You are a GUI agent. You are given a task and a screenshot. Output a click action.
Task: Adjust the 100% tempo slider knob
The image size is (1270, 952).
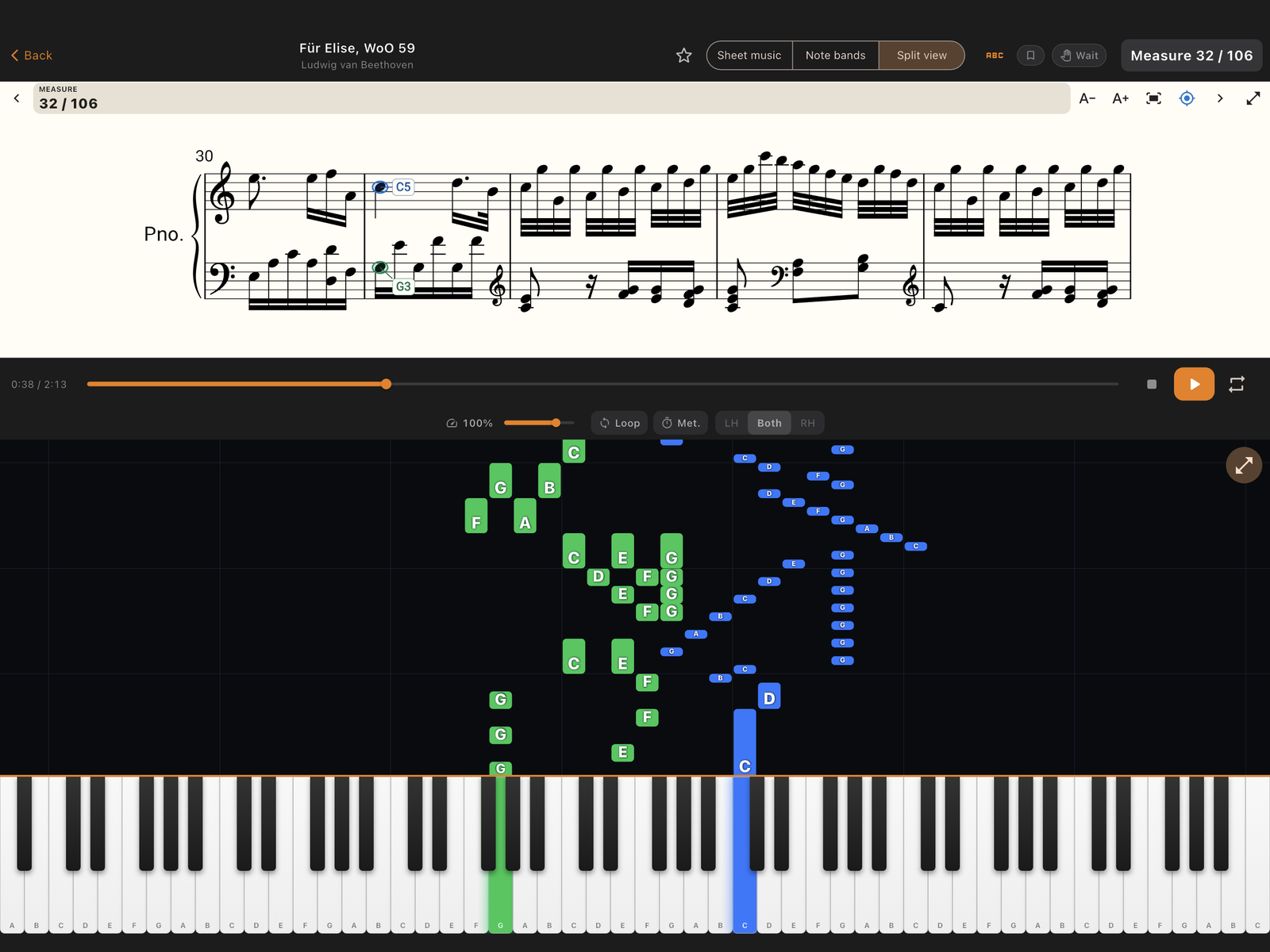coord(556,423)
